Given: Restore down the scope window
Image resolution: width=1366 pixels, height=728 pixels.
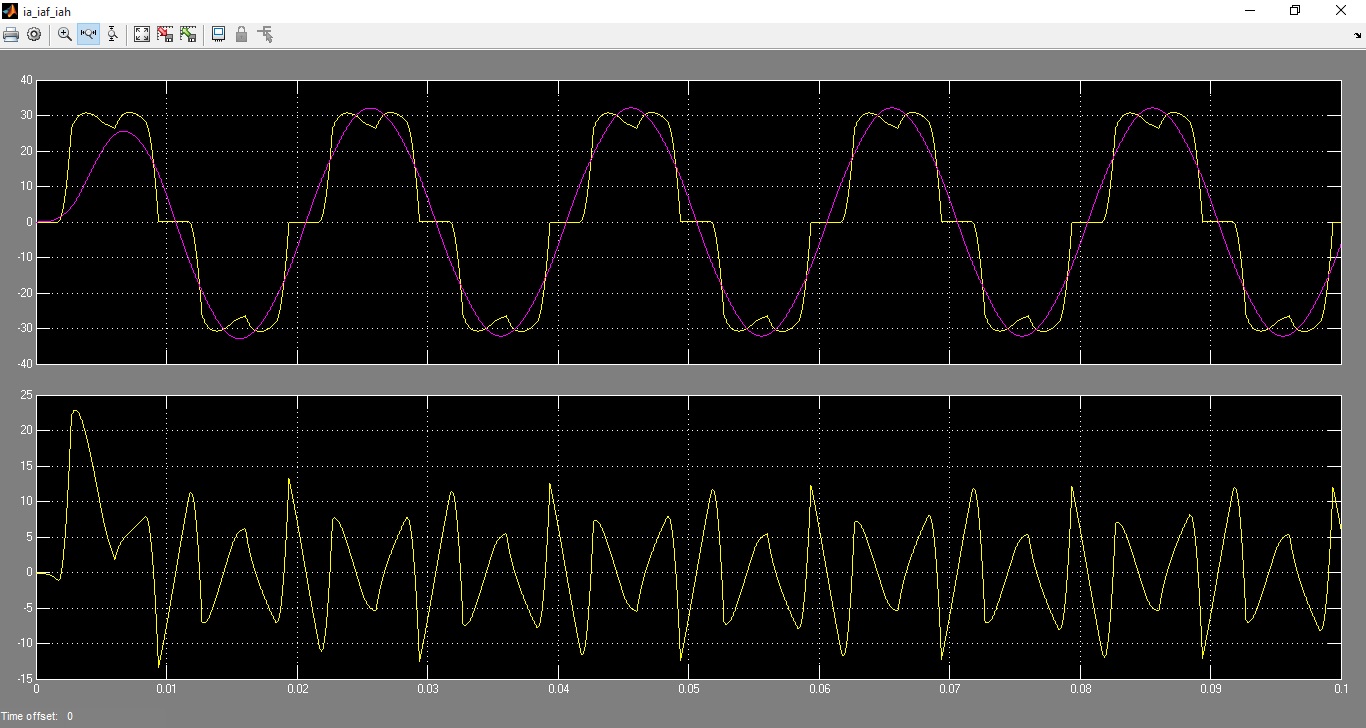Looking at the screenshot, I should tap(1295, 11).
